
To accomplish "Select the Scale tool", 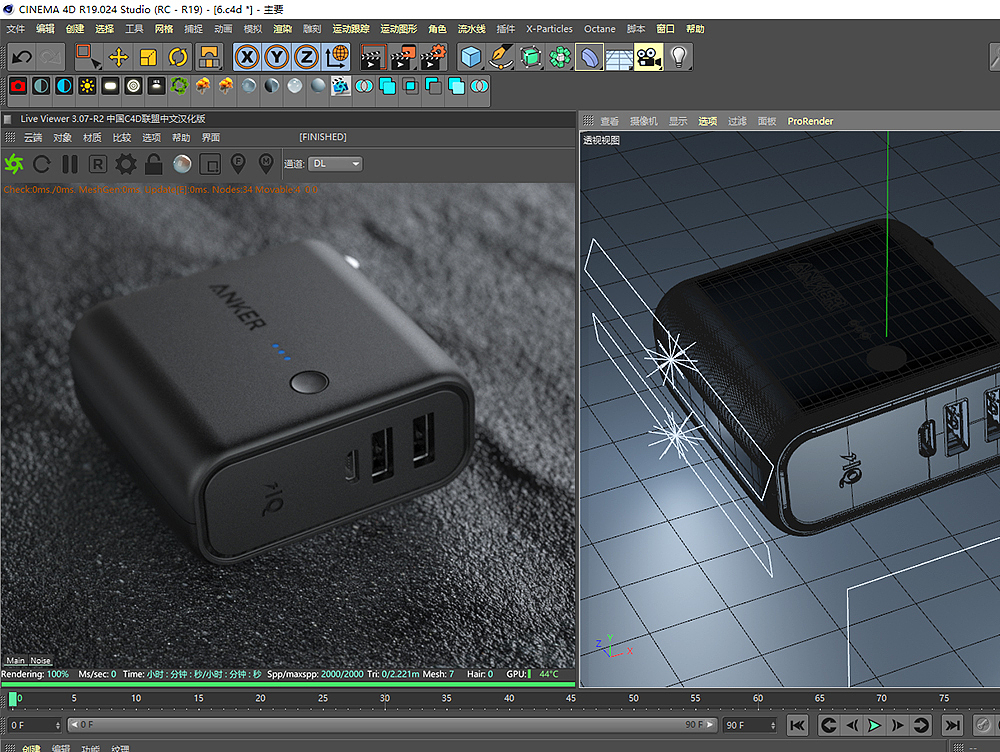I will pyautogui.click(x=148, y=57).
